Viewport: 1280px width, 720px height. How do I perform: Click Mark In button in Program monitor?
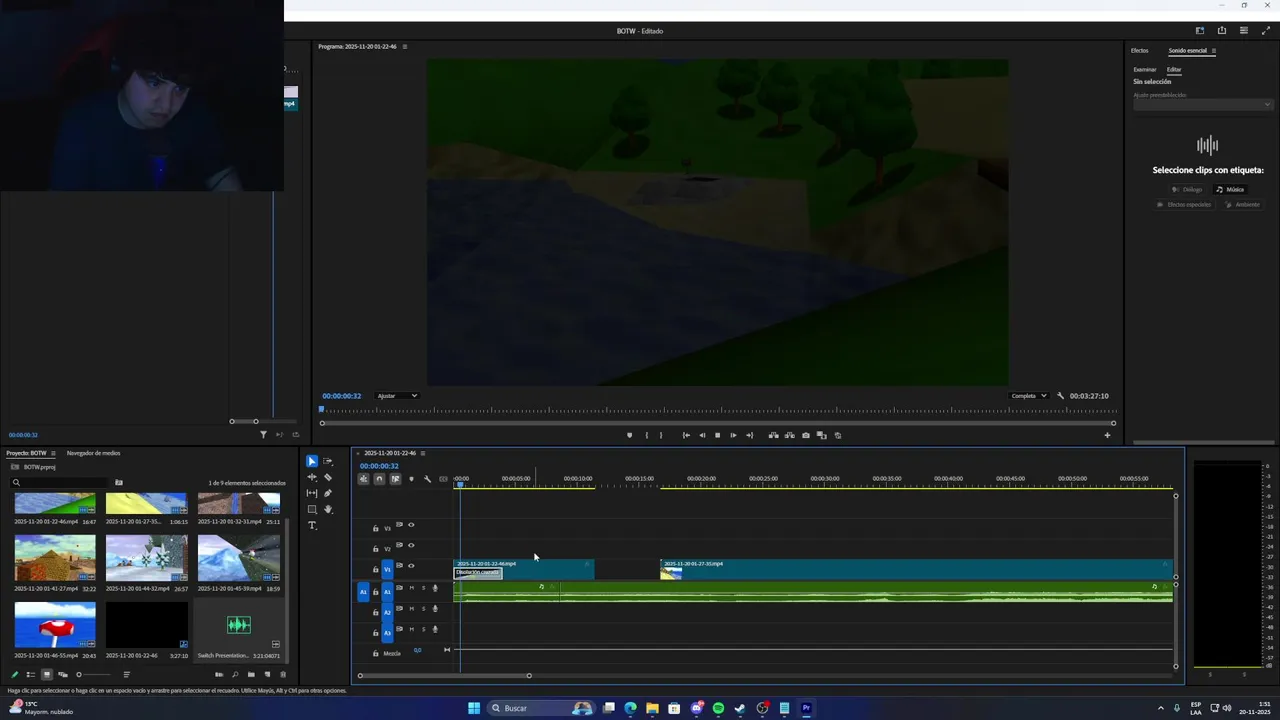point(646,435)
